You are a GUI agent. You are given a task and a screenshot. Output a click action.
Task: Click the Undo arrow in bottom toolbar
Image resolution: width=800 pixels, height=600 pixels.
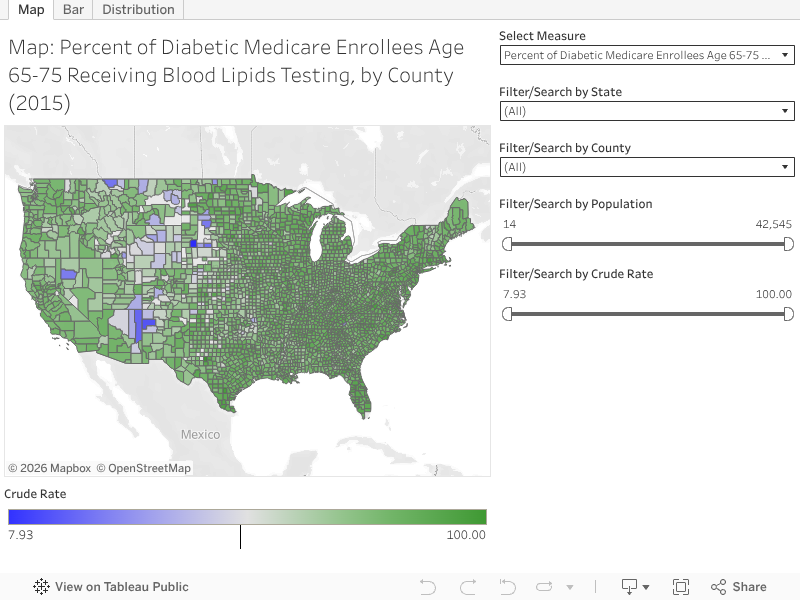(x=426, y=587)
